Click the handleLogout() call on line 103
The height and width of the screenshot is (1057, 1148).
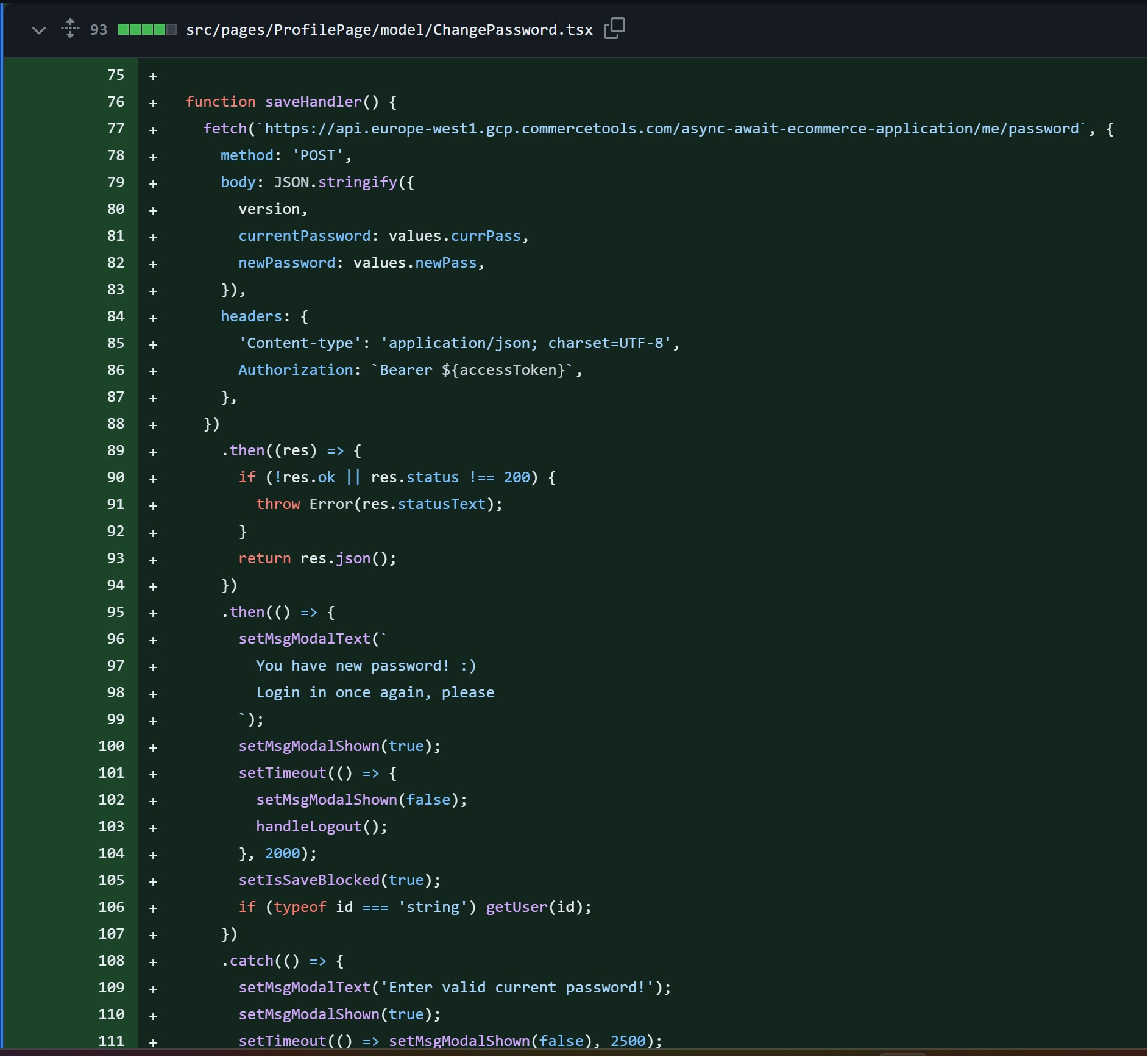tap(321, 827)
